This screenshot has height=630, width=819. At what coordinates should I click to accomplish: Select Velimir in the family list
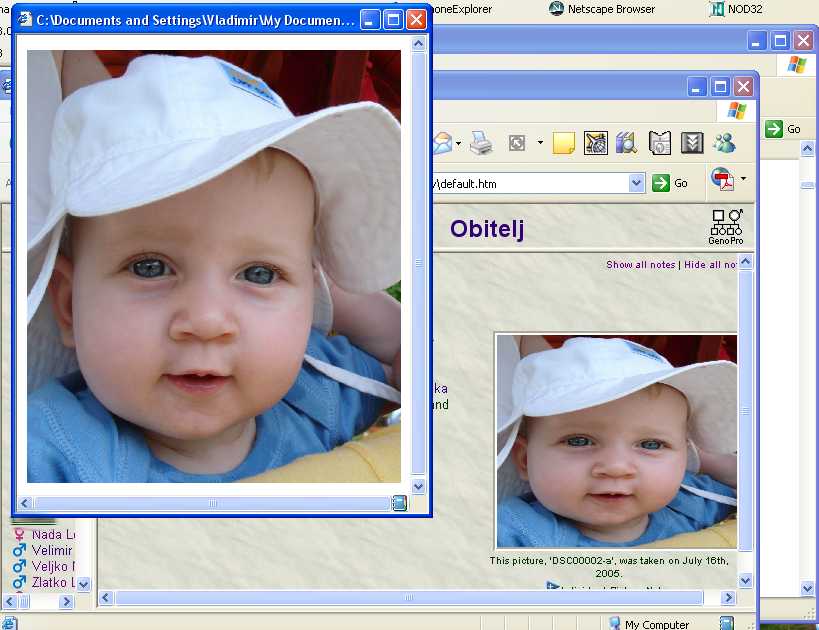52,551
